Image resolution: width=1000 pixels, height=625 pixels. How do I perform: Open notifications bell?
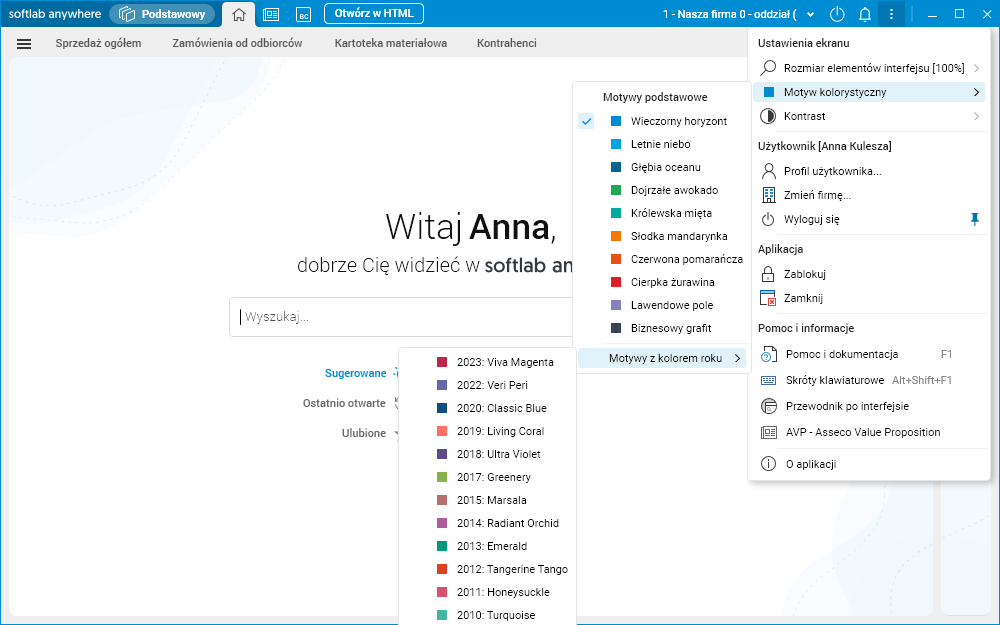coord(865,14)
